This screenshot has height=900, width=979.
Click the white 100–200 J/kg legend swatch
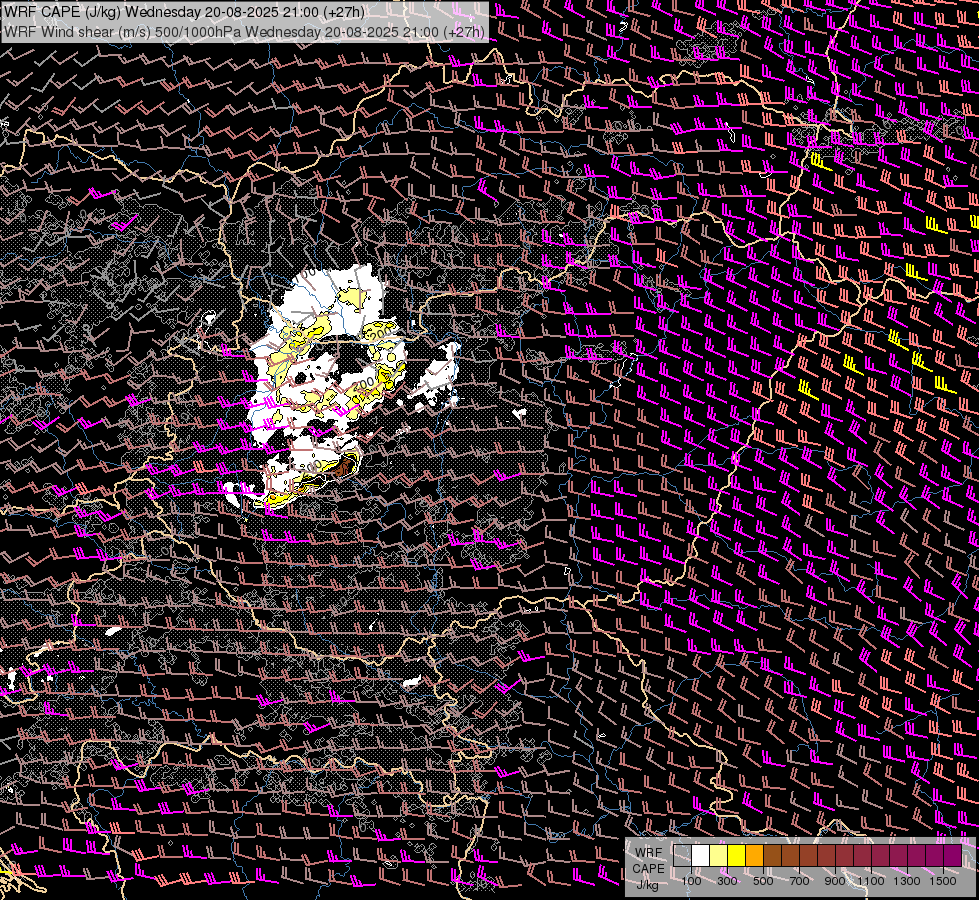point(701,856)
